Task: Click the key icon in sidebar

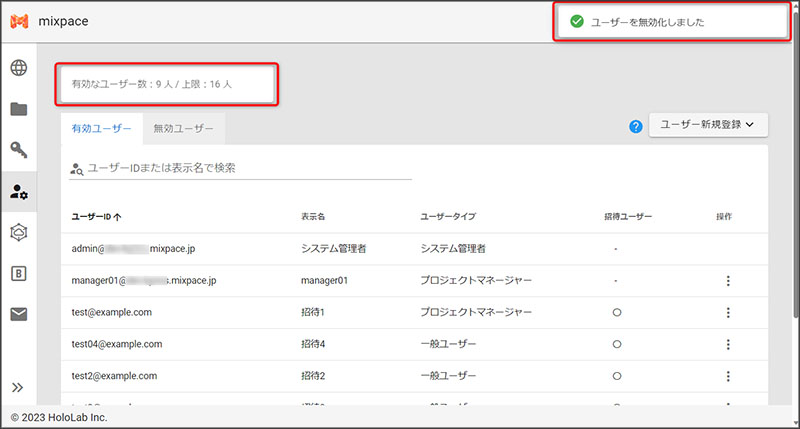Action: coord(19,150)
